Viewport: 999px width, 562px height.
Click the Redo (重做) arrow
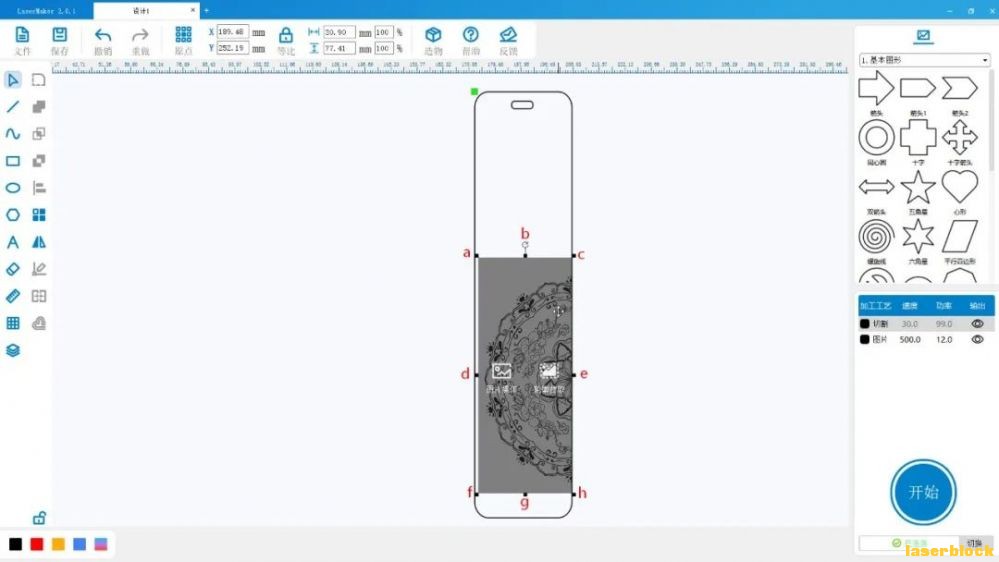point(140,35)
